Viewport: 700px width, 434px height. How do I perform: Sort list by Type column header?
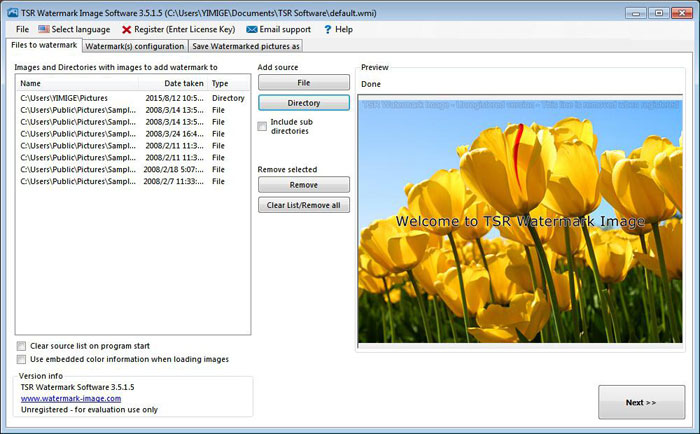pyautogui.click(x=229, y=83)
